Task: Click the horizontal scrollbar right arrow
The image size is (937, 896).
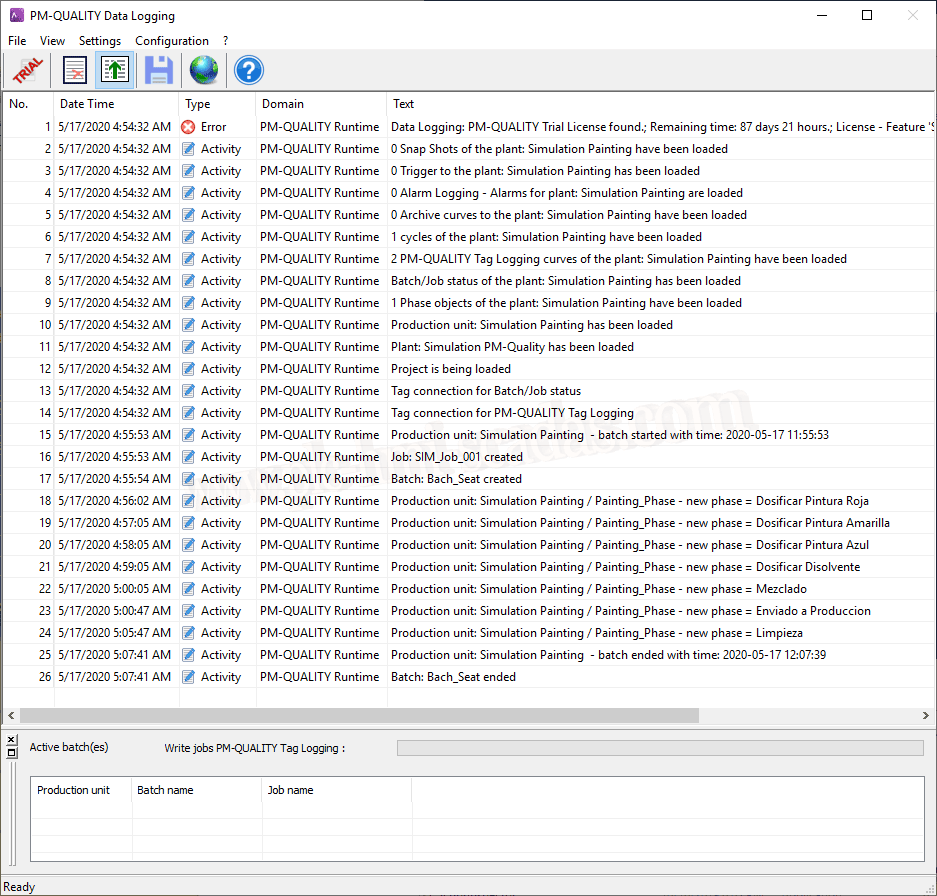Action: pyautogui.click(x=926, y=716)
